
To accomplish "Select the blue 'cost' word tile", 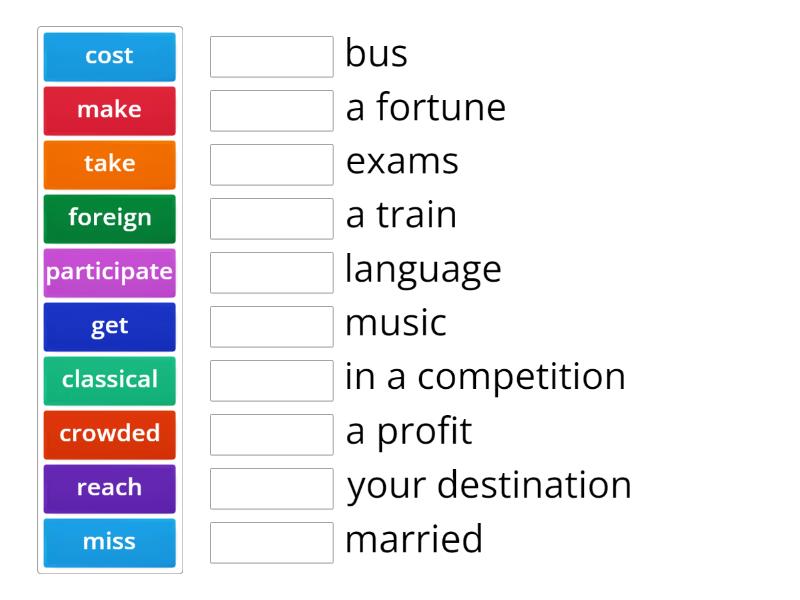I will [x=110, y=57].
